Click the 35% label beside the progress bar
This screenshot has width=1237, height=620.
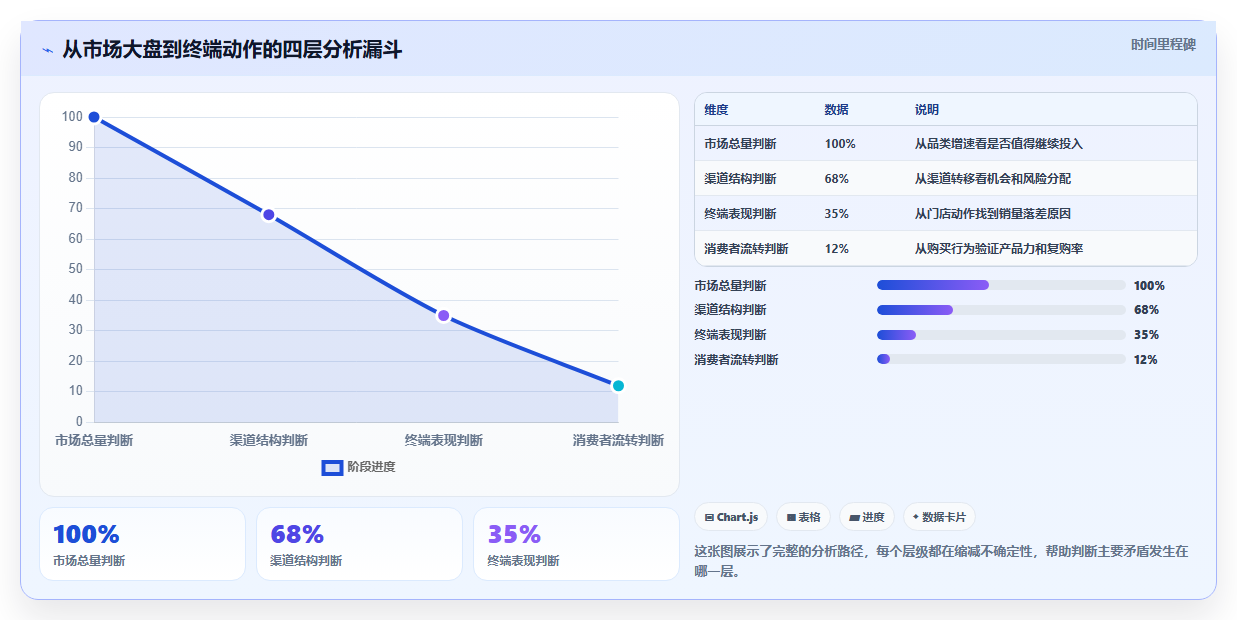(x=1146, y=335)
